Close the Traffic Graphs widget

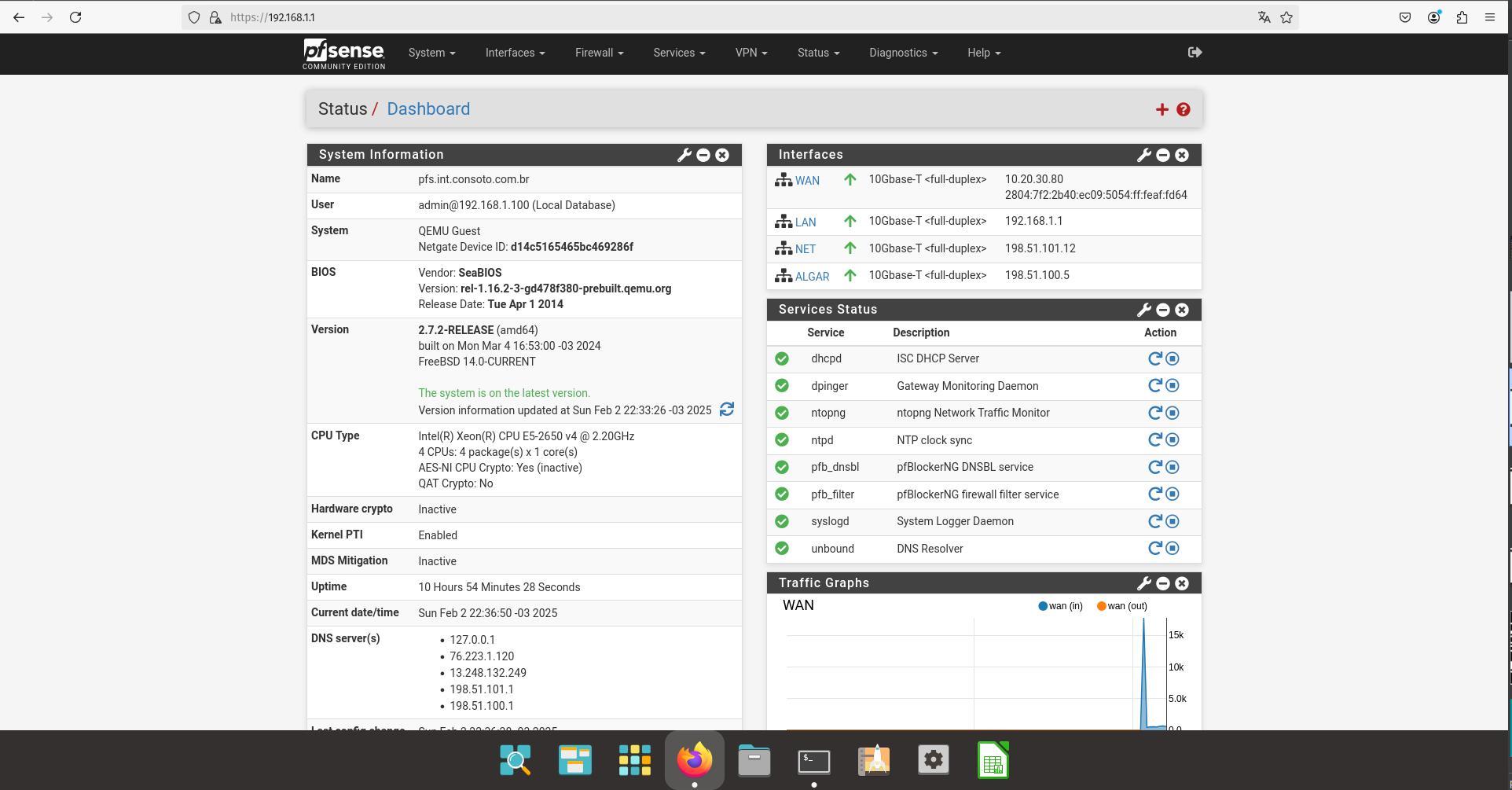point(1182,583)
